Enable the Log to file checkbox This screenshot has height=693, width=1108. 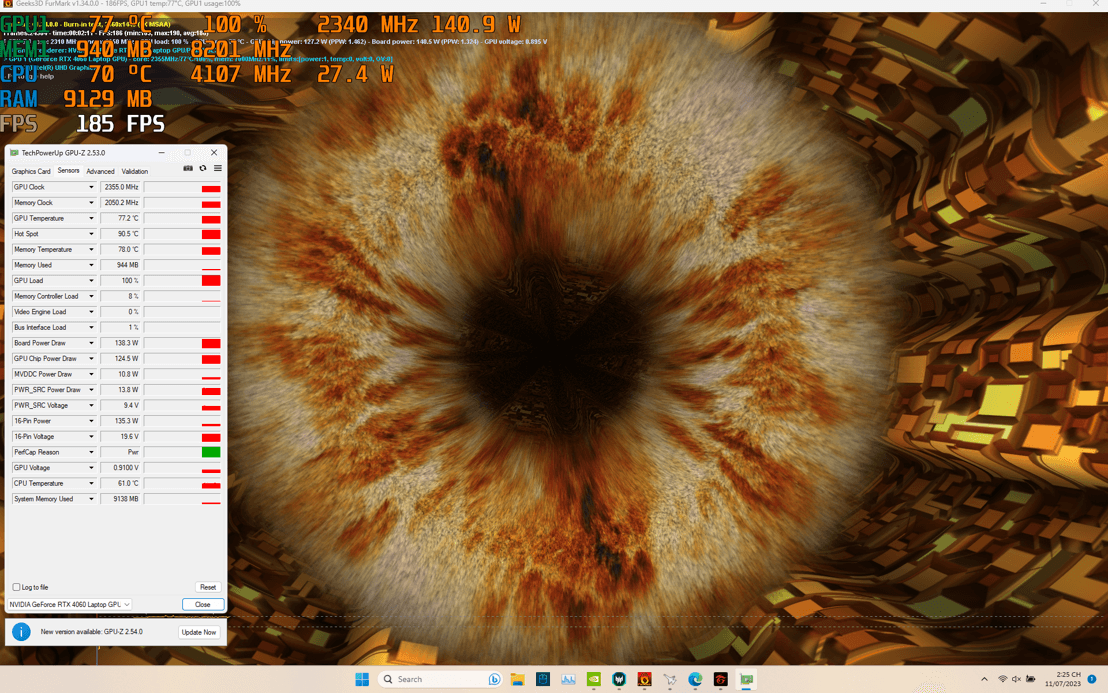(x=16, y=587)
